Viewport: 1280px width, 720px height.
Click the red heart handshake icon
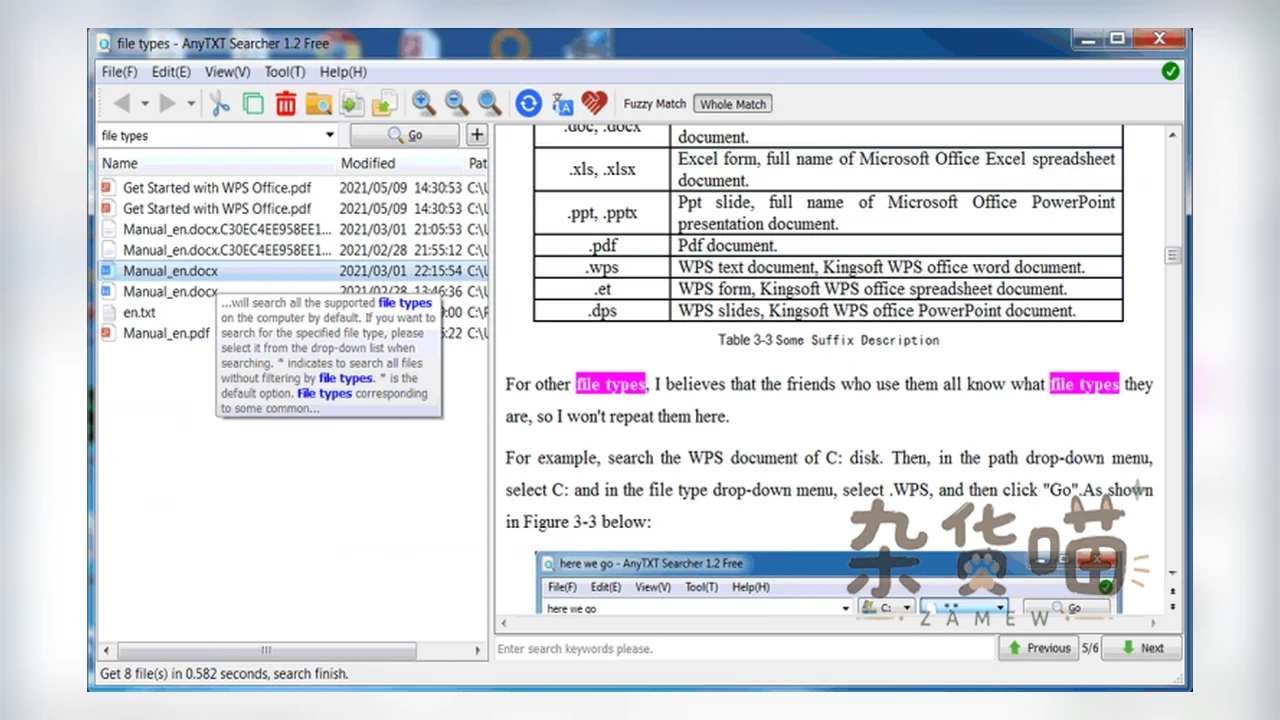(594, 103)
